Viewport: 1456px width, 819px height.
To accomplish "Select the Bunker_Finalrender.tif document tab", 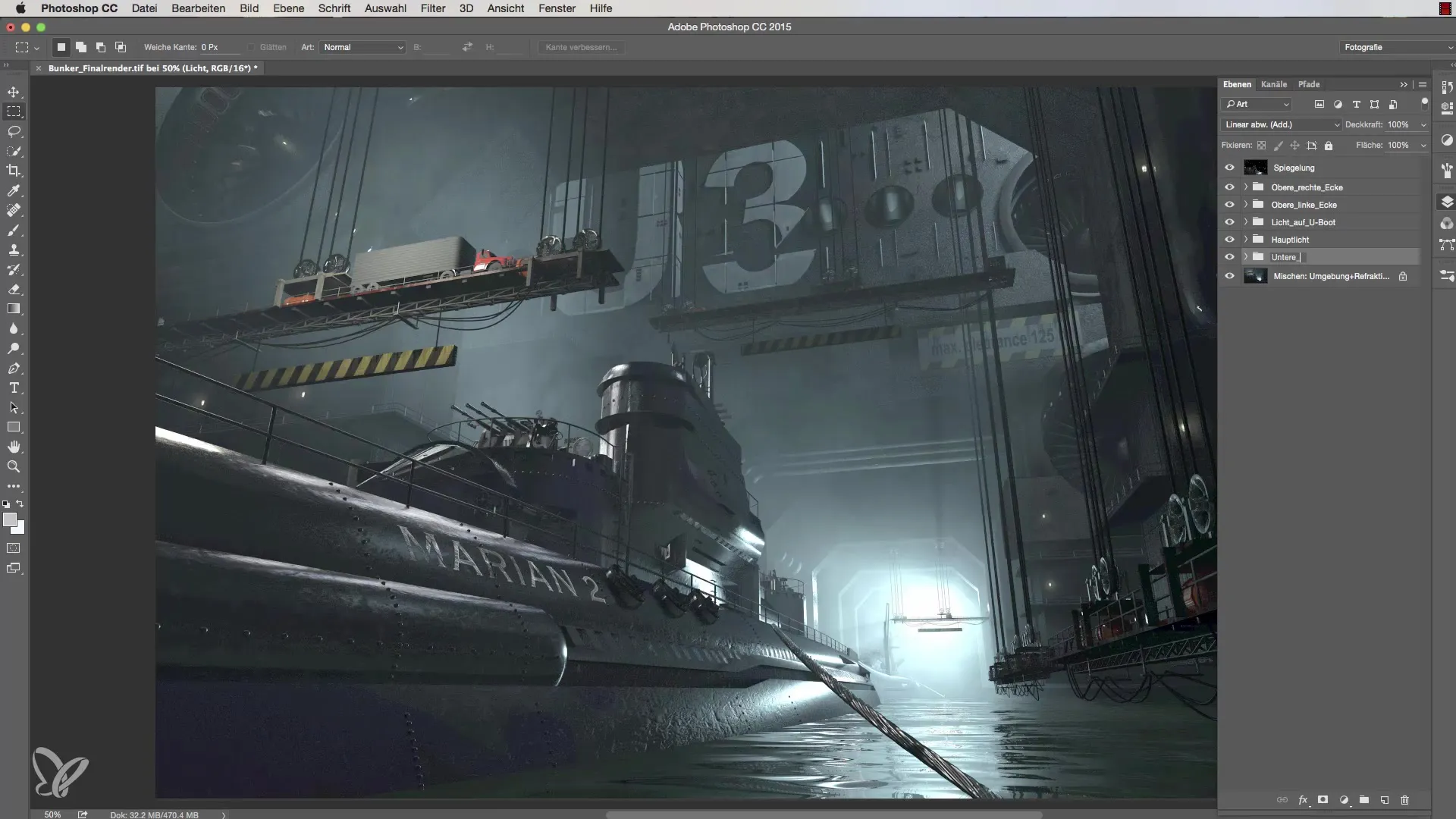I will (152, 68).
